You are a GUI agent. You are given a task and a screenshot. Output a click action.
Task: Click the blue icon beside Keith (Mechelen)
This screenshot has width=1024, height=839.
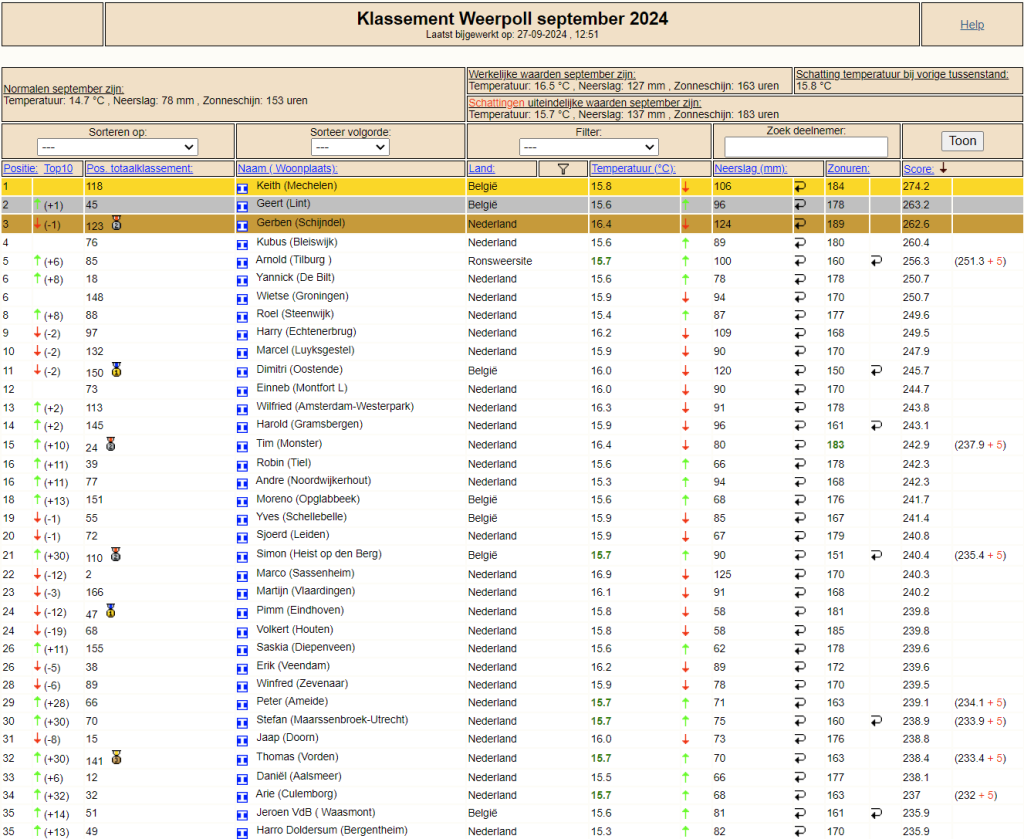click(242, 188)
